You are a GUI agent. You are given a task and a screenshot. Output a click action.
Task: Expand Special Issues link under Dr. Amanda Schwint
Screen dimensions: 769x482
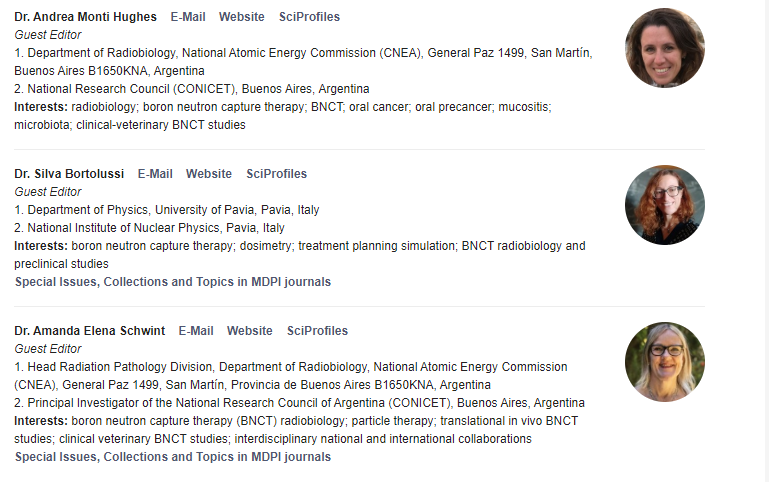click(172, 457)
